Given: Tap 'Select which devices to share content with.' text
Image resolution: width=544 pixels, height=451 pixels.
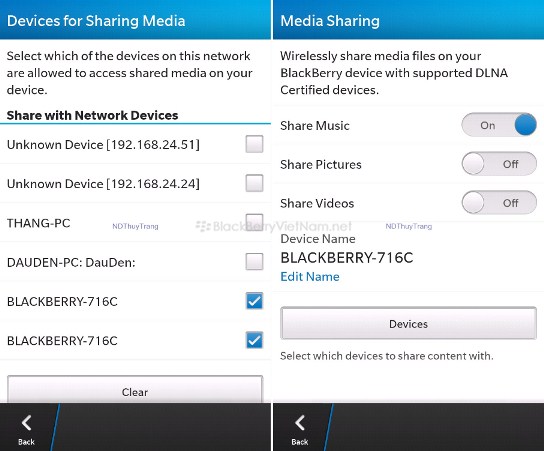Looking at the screenshot, I should click(386, 356).
